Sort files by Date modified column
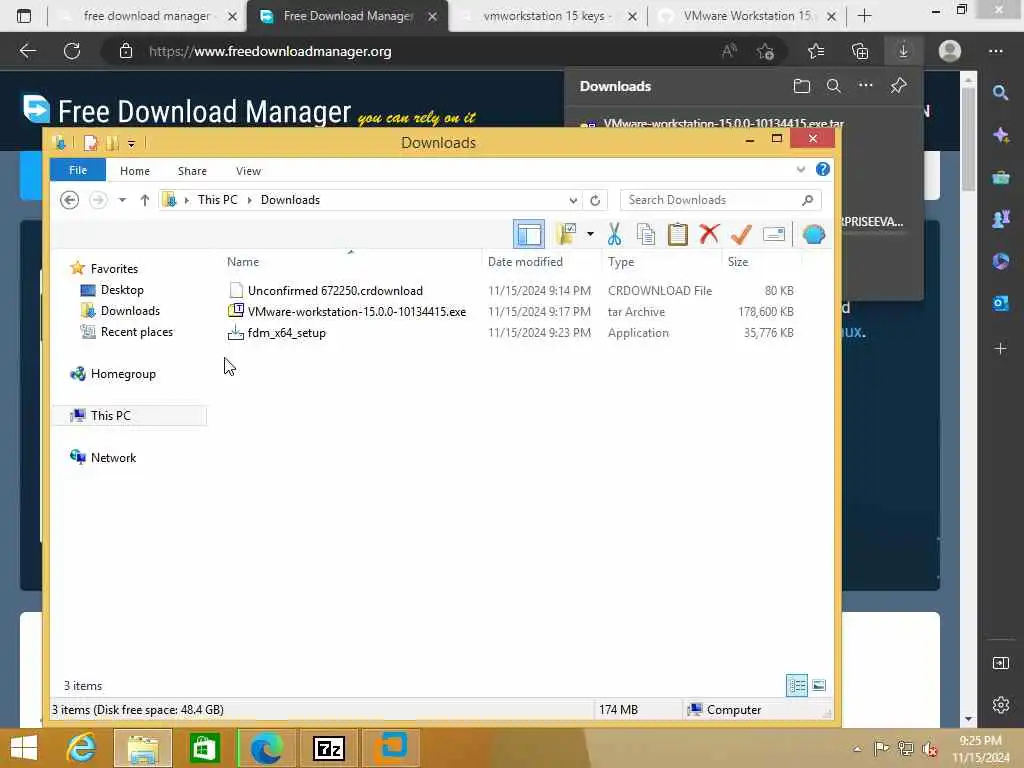The height and width of the screenshot is (768, 1024). click(x=525, y=262)
